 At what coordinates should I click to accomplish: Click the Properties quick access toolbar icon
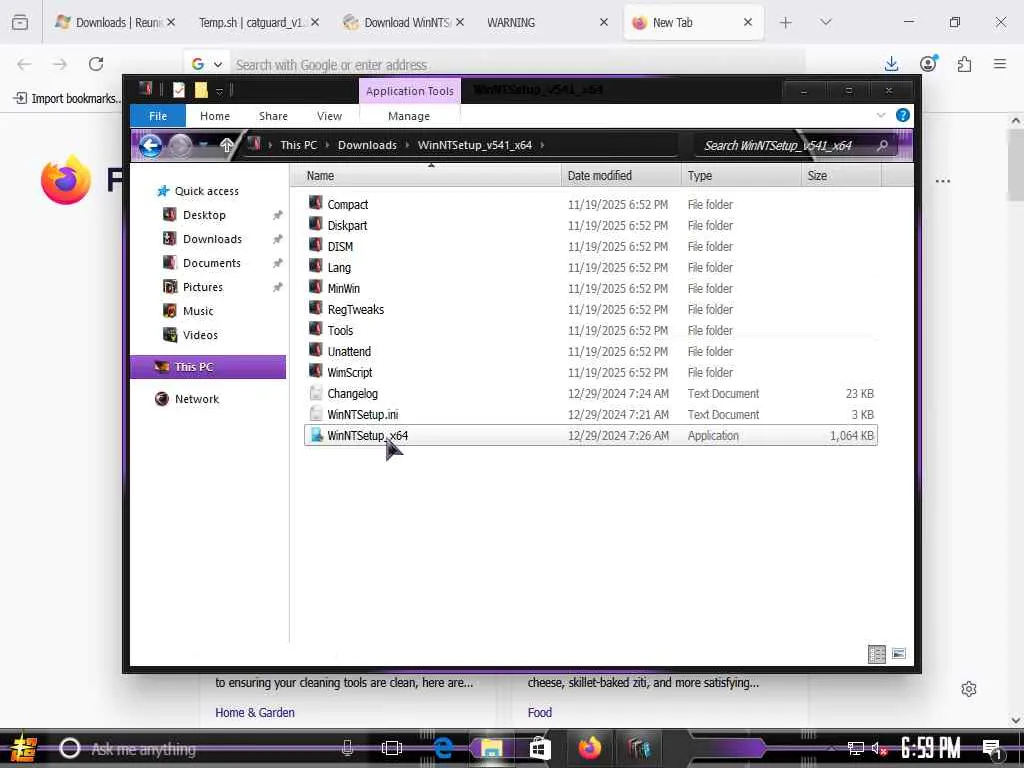[x=179, y=90]
